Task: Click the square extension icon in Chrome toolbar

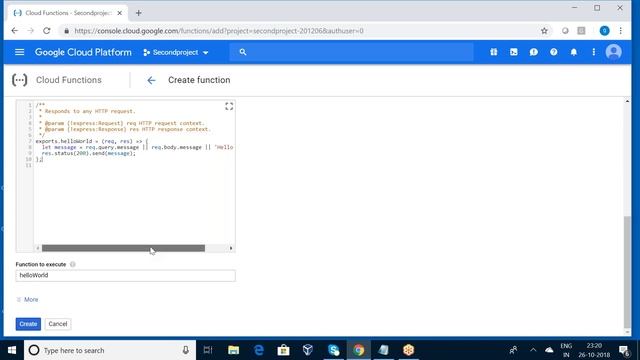Action: [x=581, y=31]
